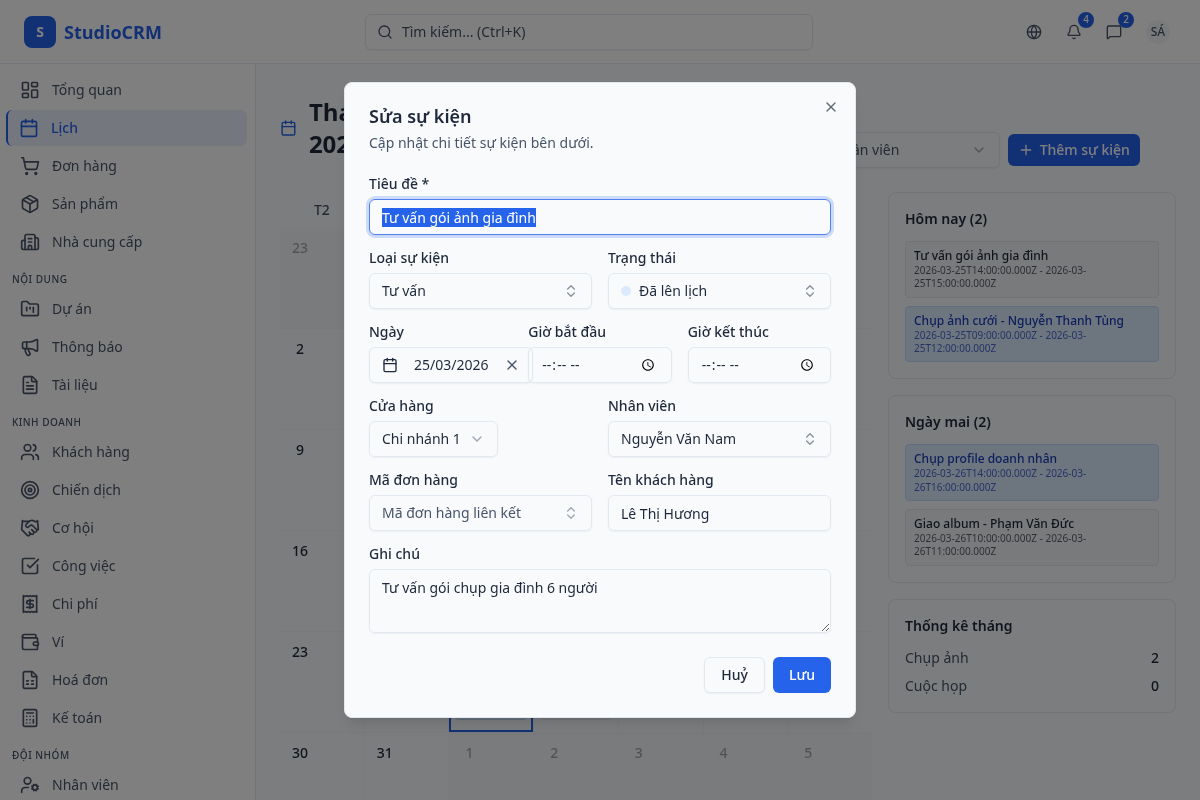Click the calendar icon in Ngày field
The image size is (1200, 800).
coord(391,365)
